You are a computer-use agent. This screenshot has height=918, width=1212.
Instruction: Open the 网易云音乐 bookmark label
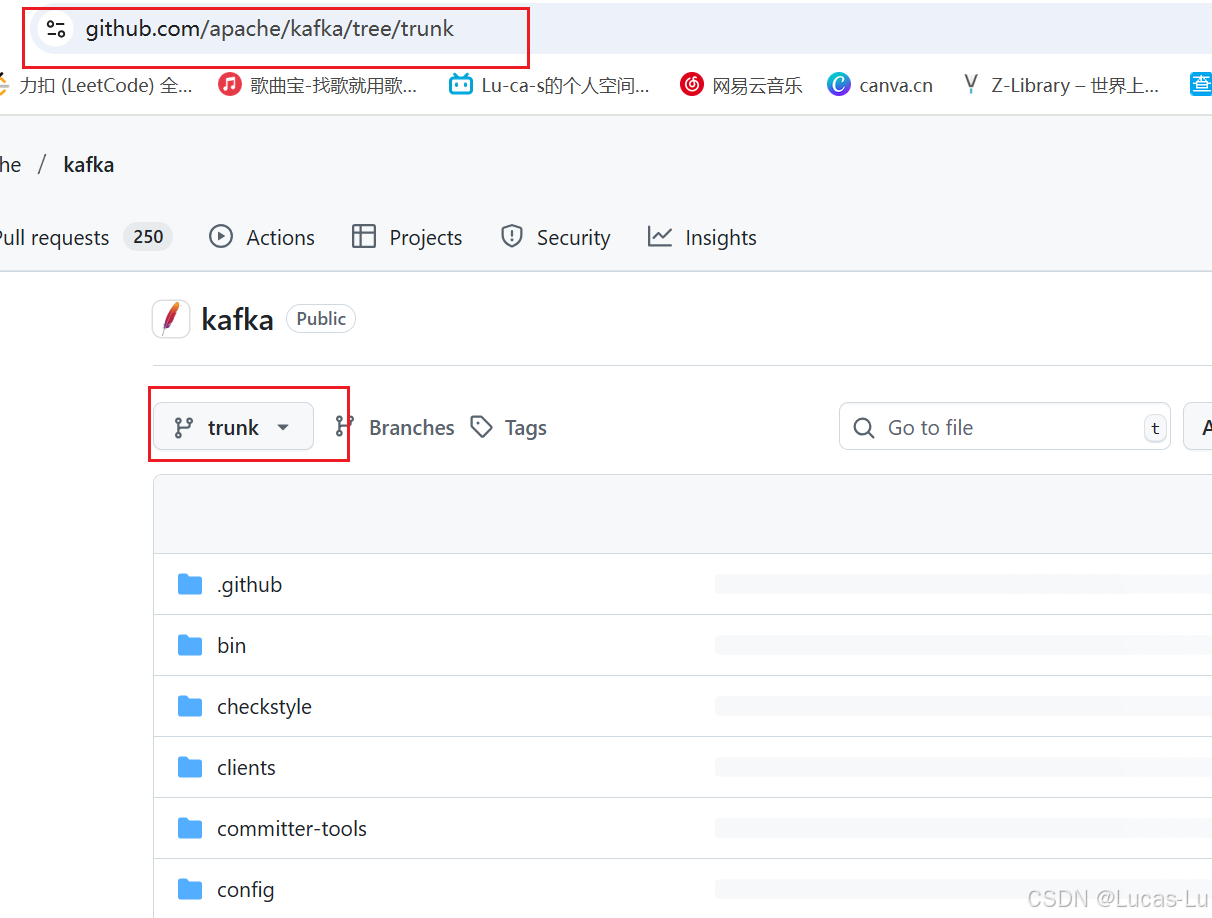757,85
